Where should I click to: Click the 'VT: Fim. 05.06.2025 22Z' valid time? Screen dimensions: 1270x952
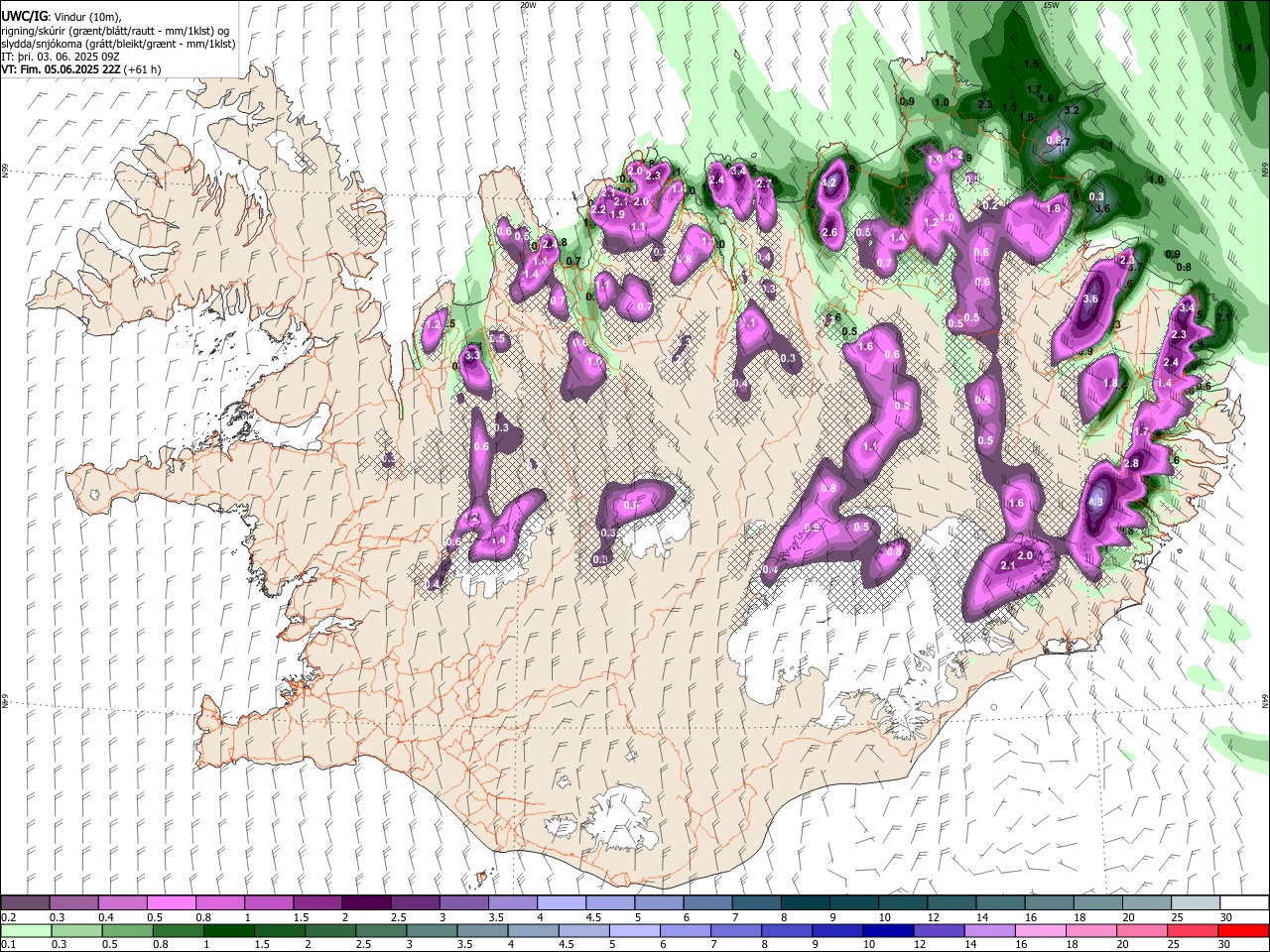[61, 69]
